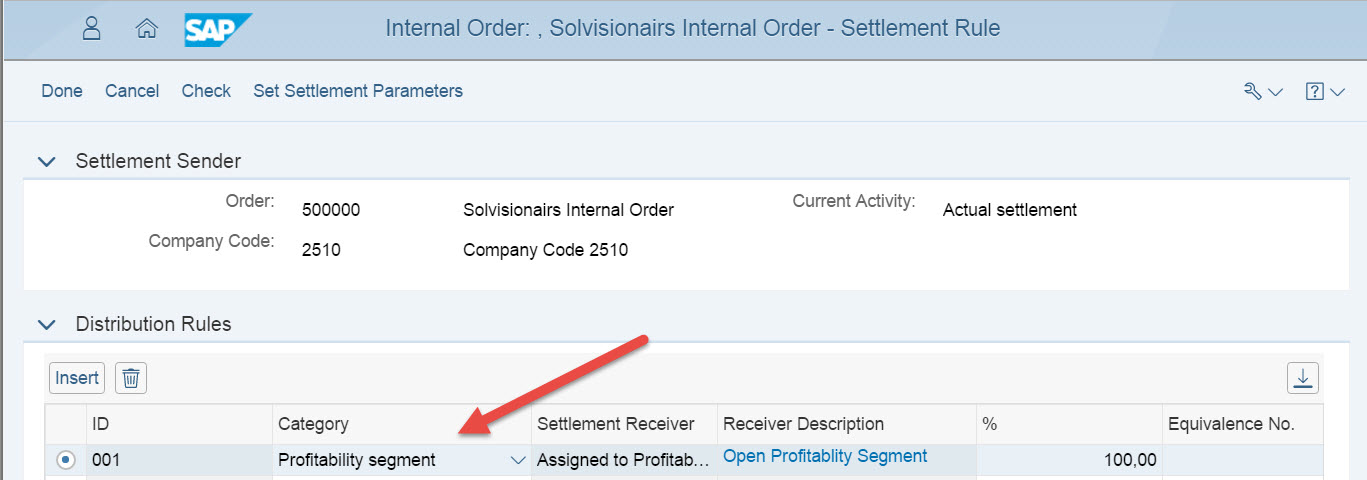The width and height of the screenshot is (1367, 480).
Task: Click the Settlement Receiver cell for rule 001
Action: (623, 460)
